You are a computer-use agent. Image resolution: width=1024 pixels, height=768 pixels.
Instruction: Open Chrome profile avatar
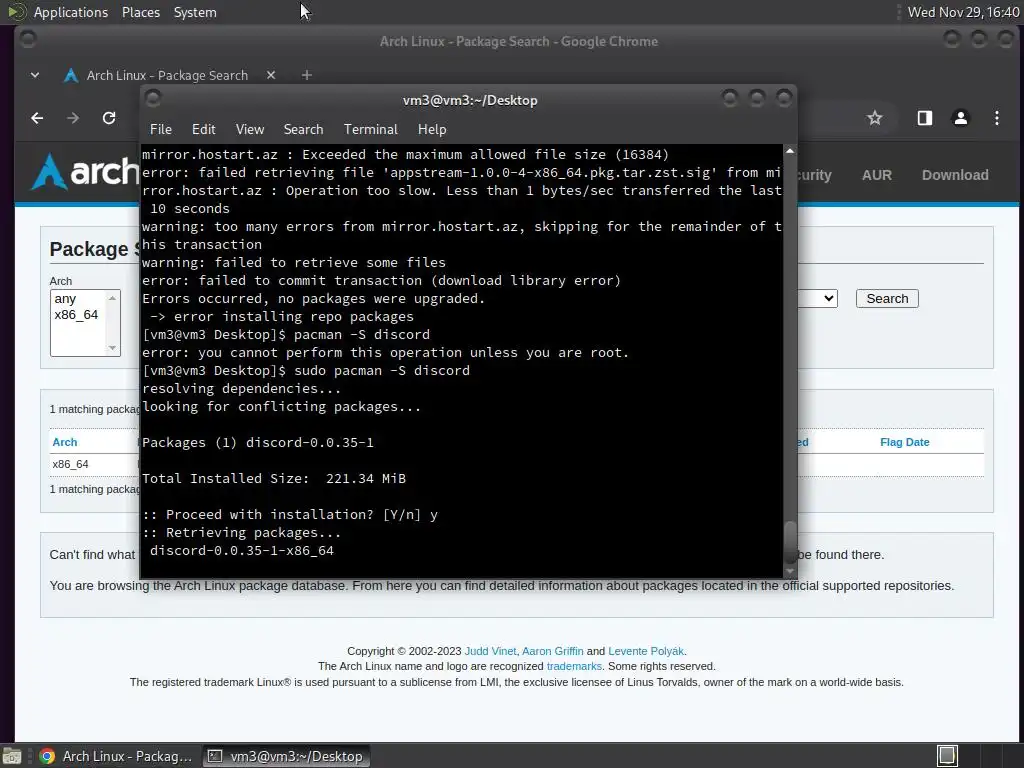click(x=960, y=118)
